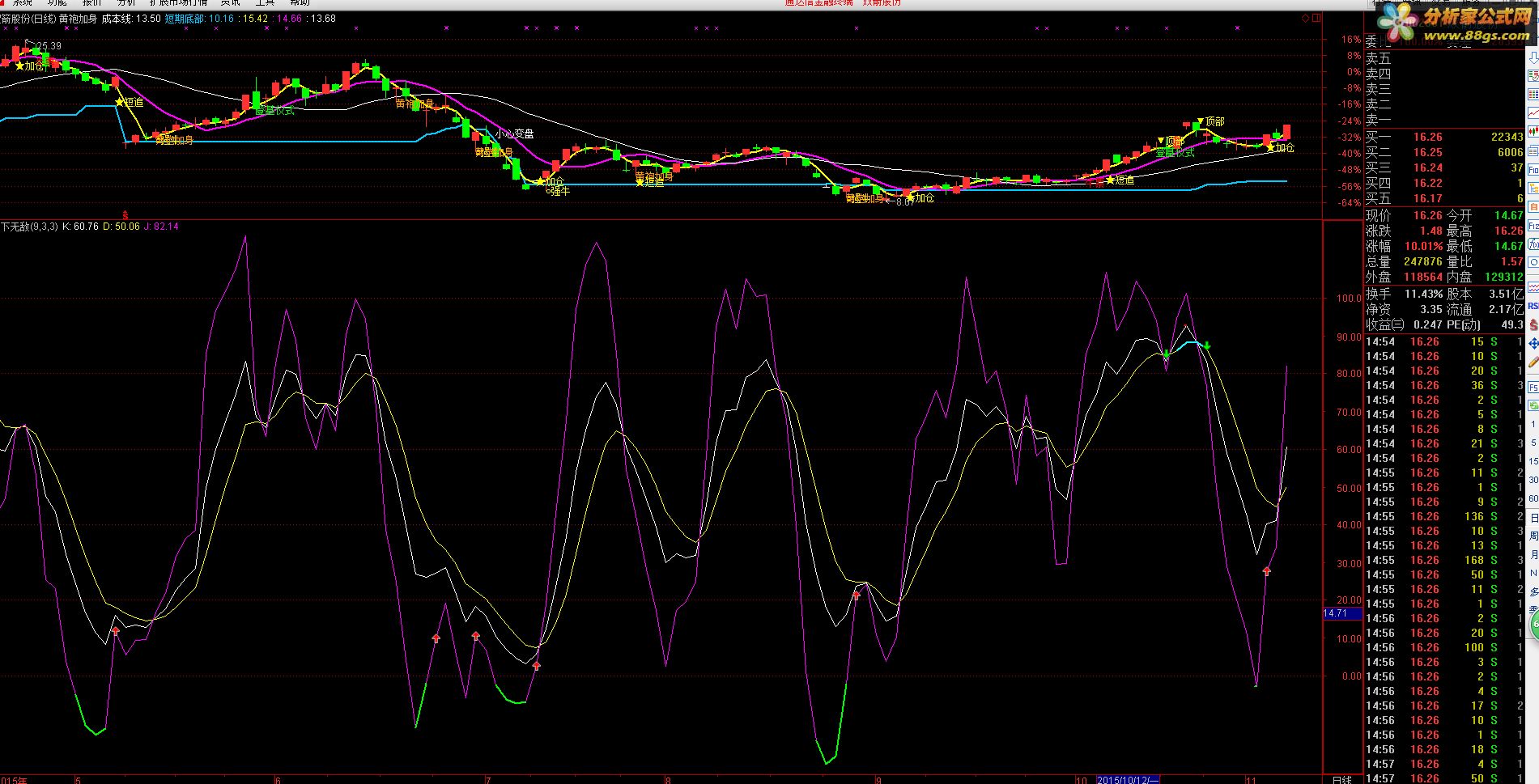The image size is (1539, 784).
Task: Click the K: 60.76 indicator value
Action: coord(80,227)
